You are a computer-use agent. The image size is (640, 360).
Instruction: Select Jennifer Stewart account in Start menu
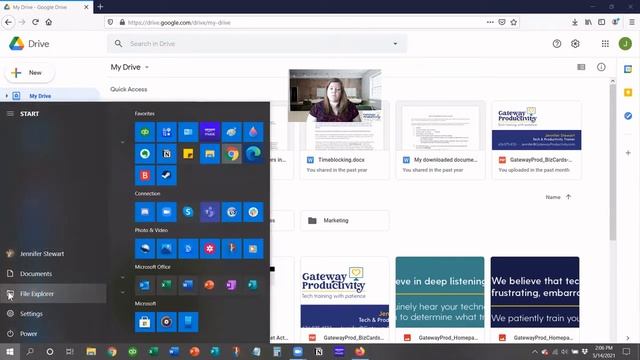53,253
